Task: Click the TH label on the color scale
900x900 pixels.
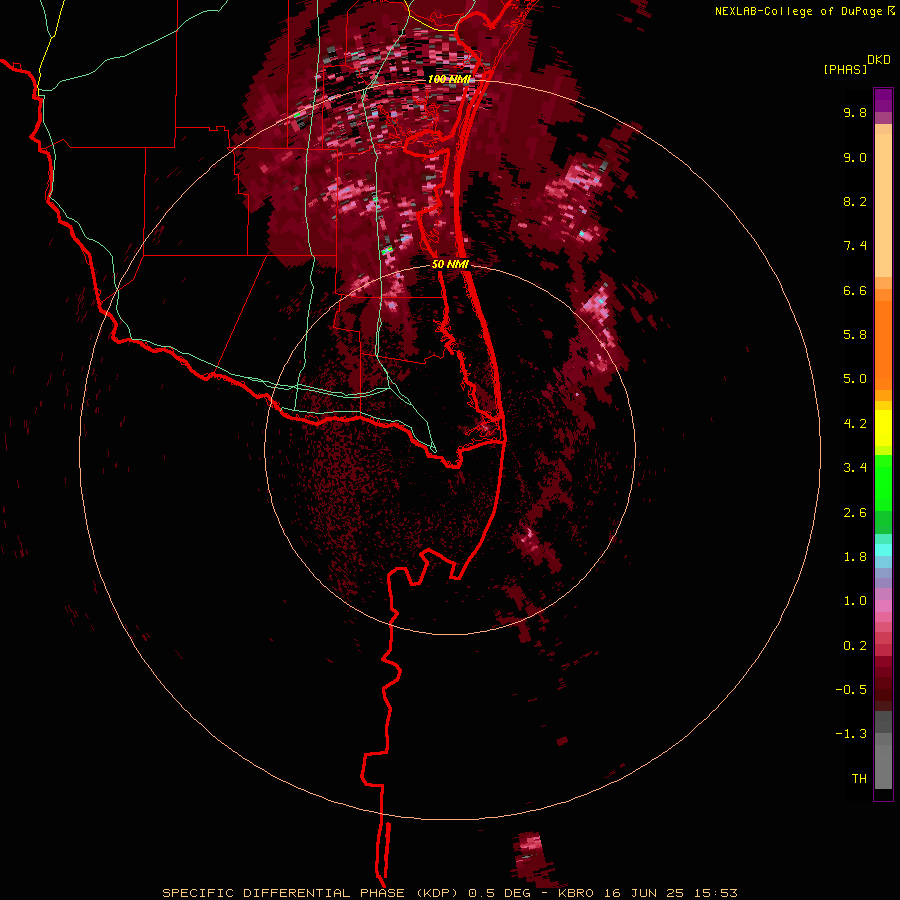Action: pyautogui.click(x=859, y=779)
